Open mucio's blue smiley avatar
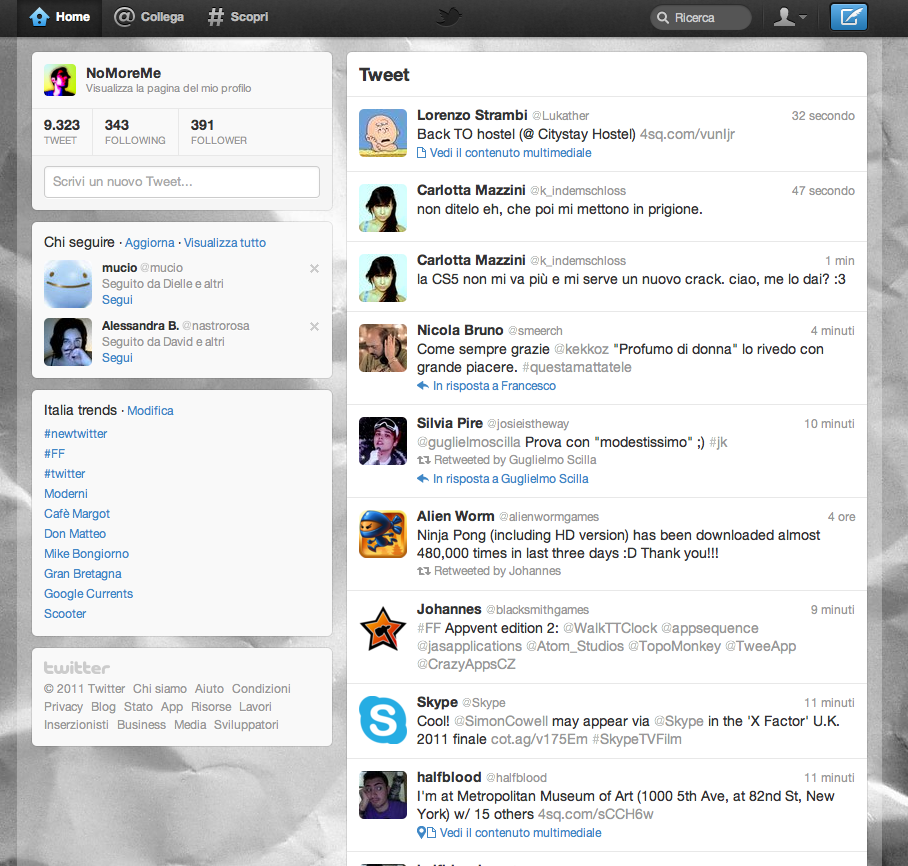Viewport: 908px width, 866px height. point(68,284)
